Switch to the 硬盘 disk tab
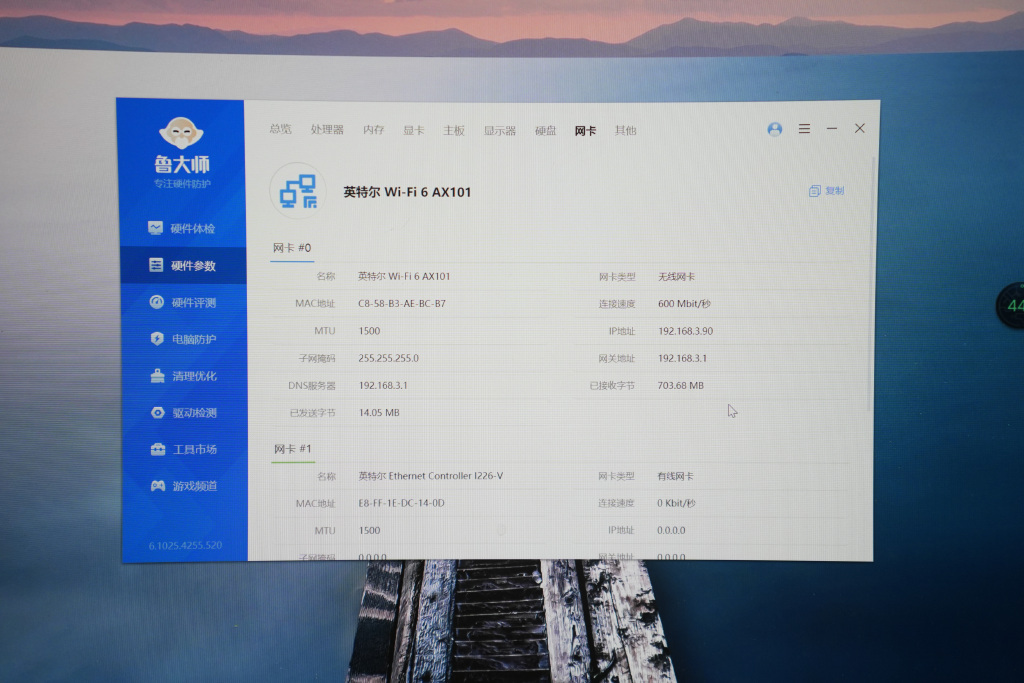Image resolution: width=1024 pixels, height=683 pixels. [545, 131]
